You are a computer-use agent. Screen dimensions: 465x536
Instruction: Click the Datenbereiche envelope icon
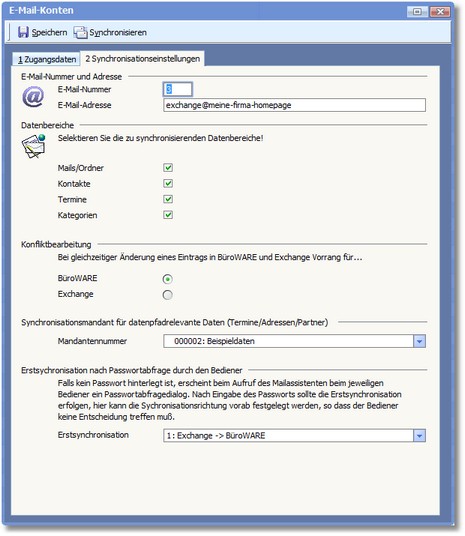click(x=34, y=146)
